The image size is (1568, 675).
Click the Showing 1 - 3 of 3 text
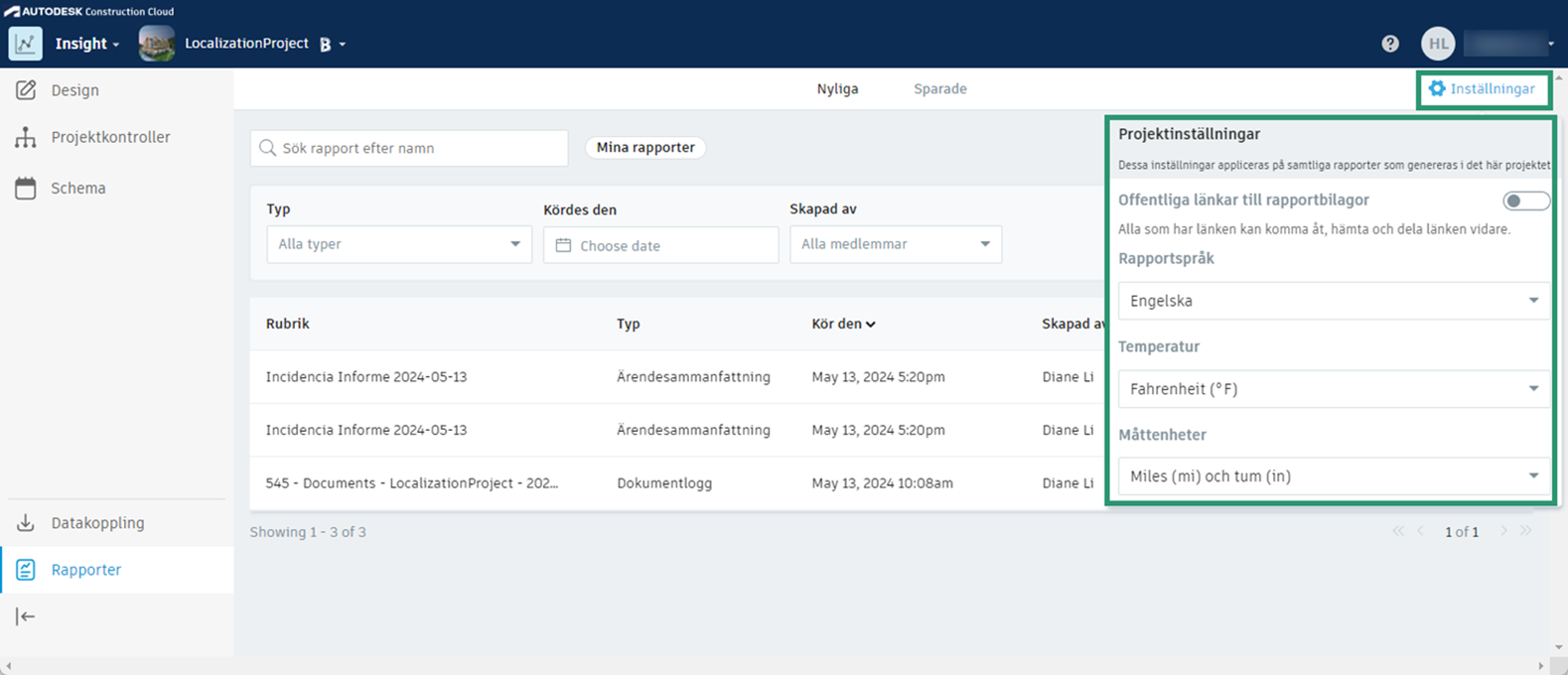coord(308,532)
